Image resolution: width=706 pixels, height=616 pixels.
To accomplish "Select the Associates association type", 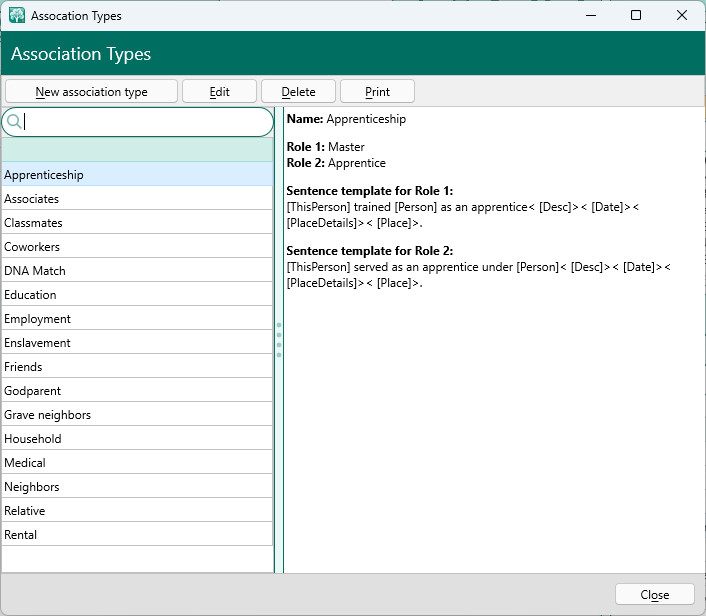I will tap(137, 199).
